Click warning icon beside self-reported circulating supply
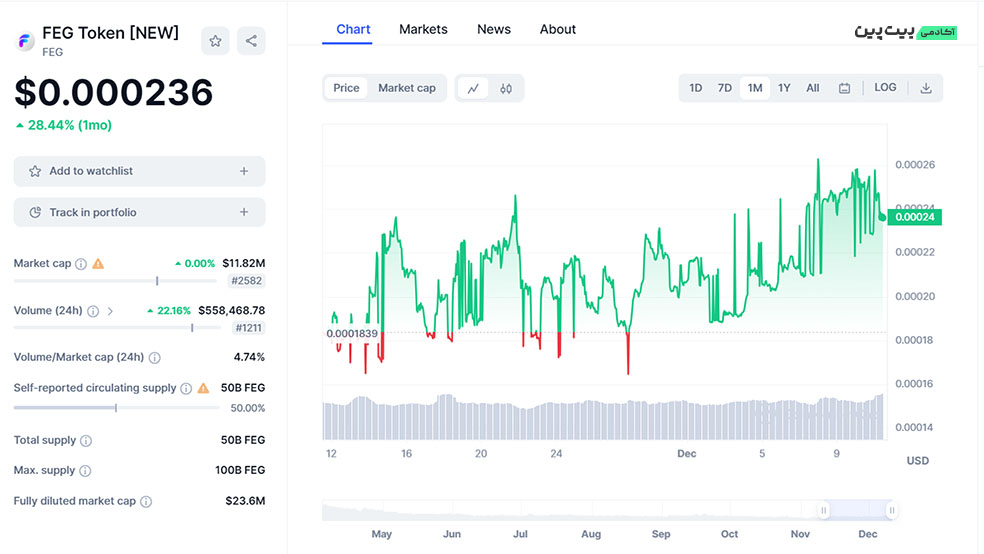Image resolution: width=984 pixels, height=554 pixels. [x=204, y=388]
